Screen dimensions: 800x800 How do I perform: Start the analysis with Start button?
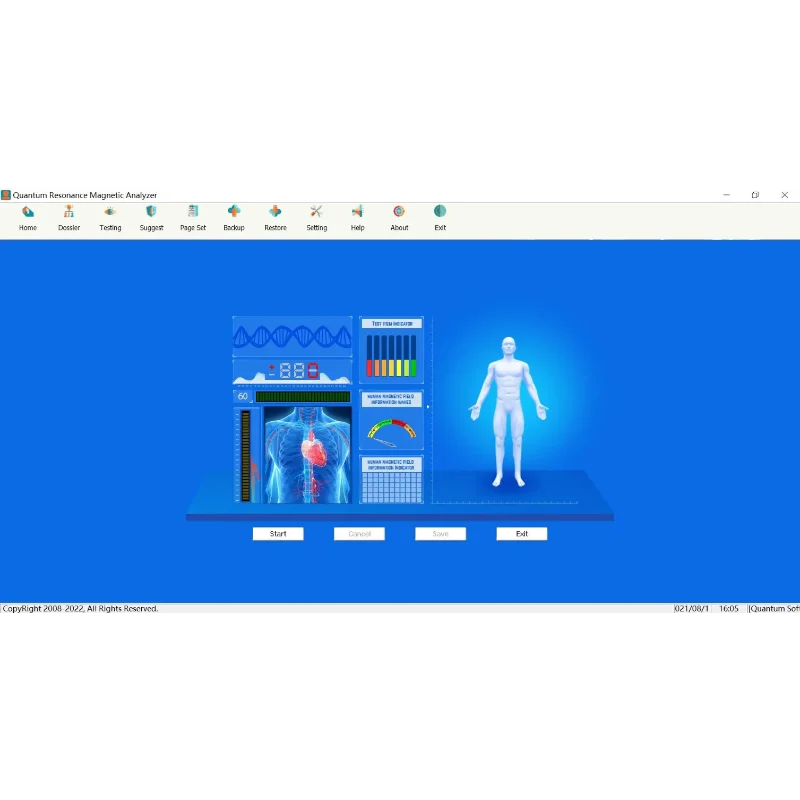pos(278,534)
